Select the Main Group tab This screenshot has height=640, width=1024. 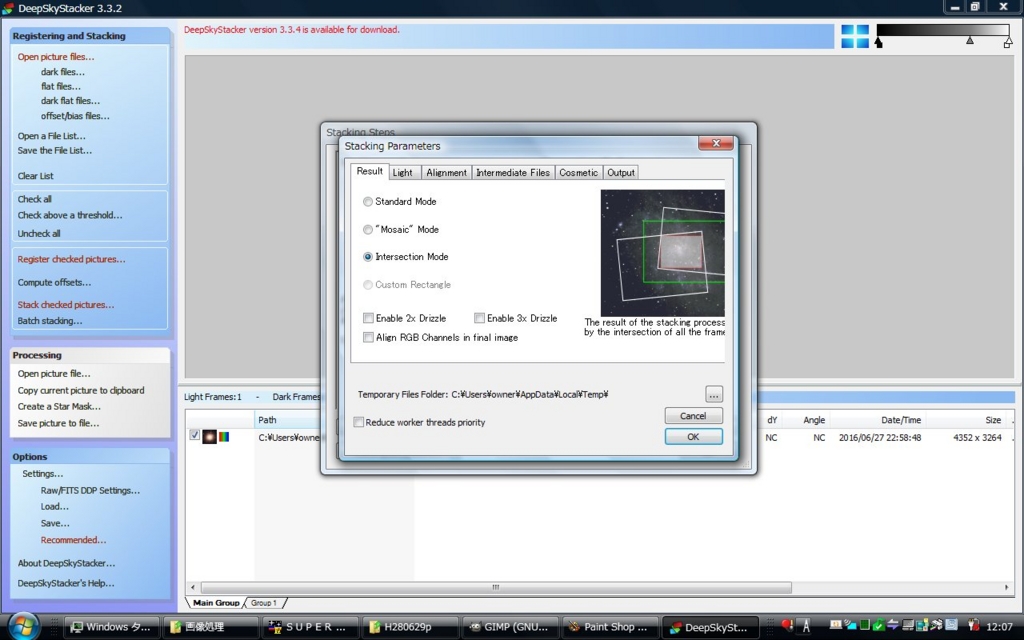[x=216, y=603]
